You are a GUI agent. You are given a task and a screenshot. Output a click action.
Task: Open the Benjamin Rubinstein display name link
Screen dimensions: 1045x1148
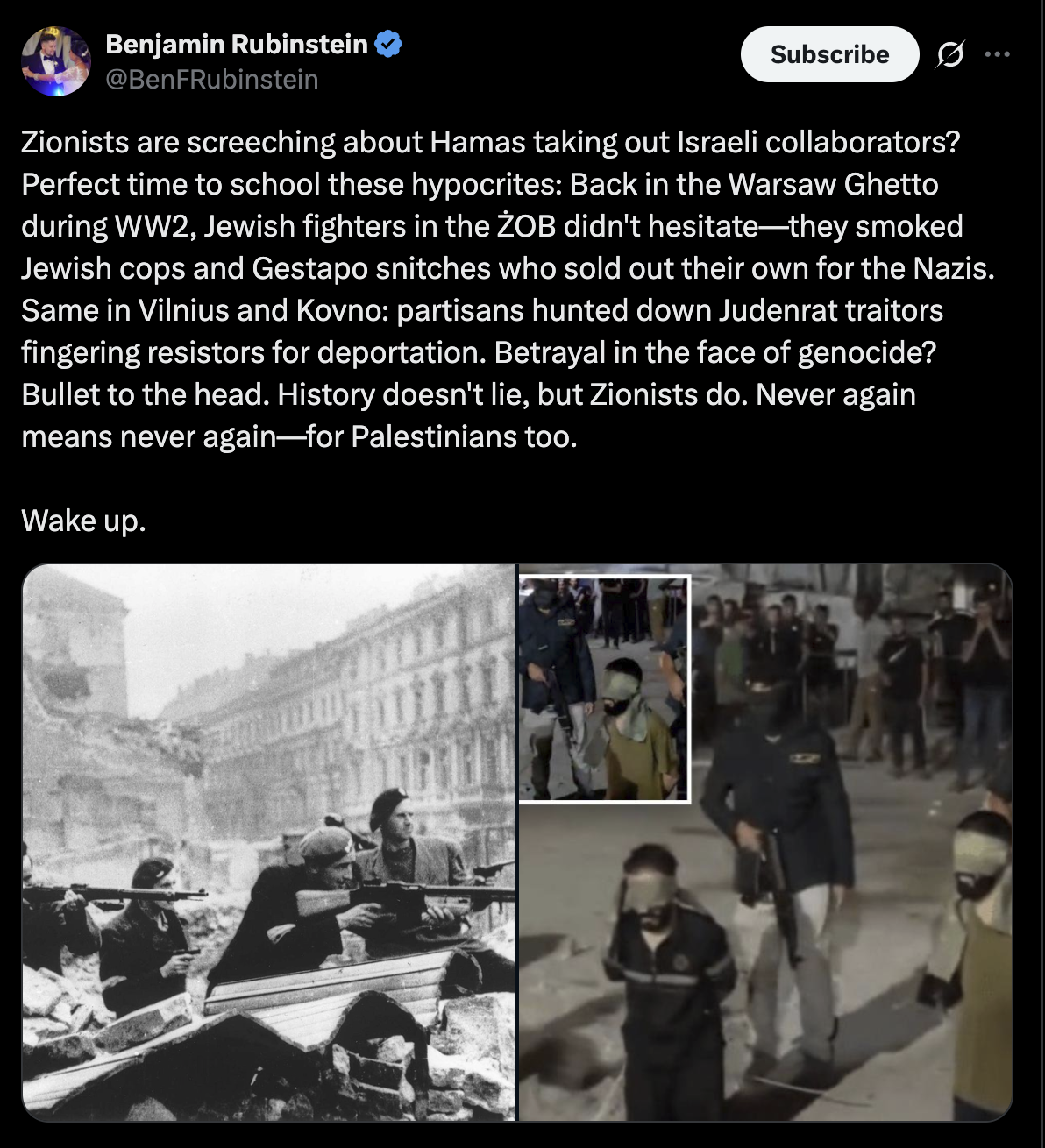point(237,43)
